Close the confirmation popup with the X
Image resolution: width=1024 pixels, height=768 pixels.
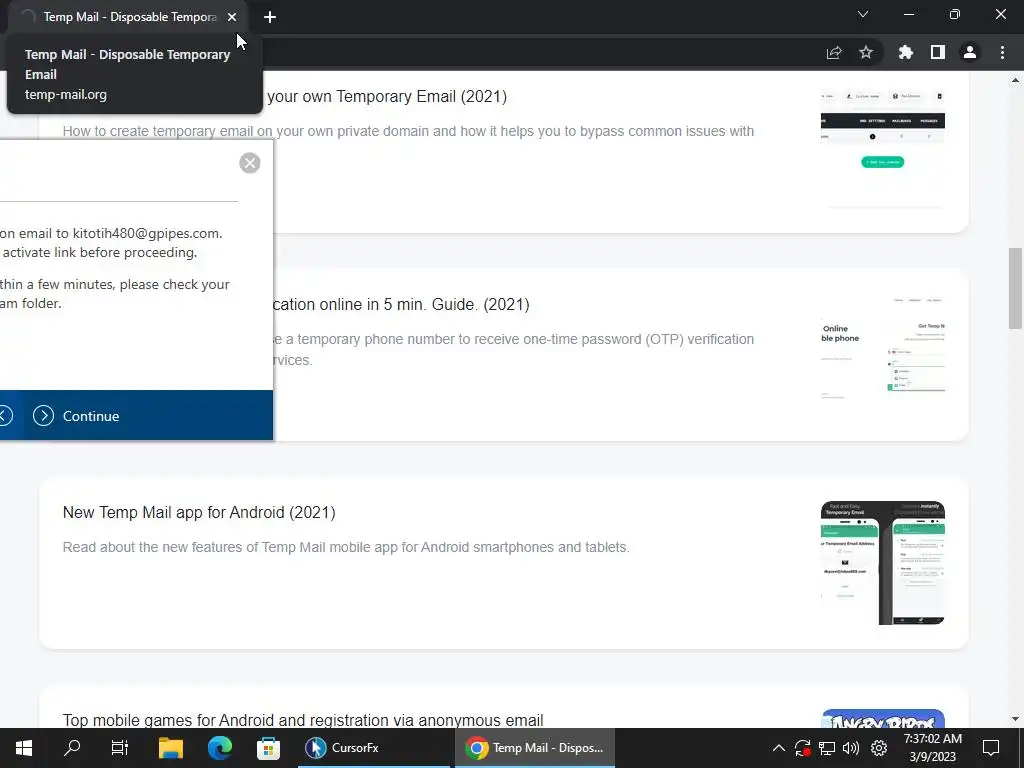click(249, 163)
